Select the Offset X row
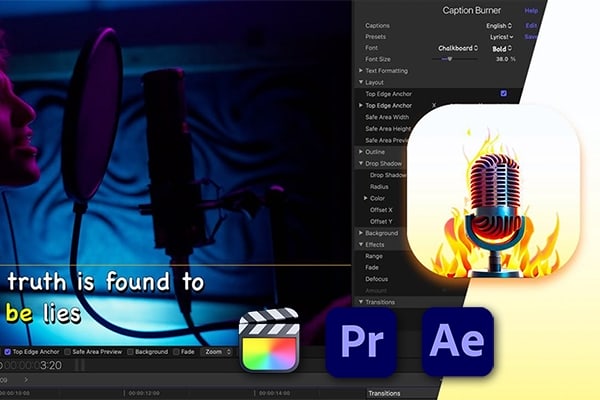The width and height of the screenshot is (600, 400). (381, 210)
